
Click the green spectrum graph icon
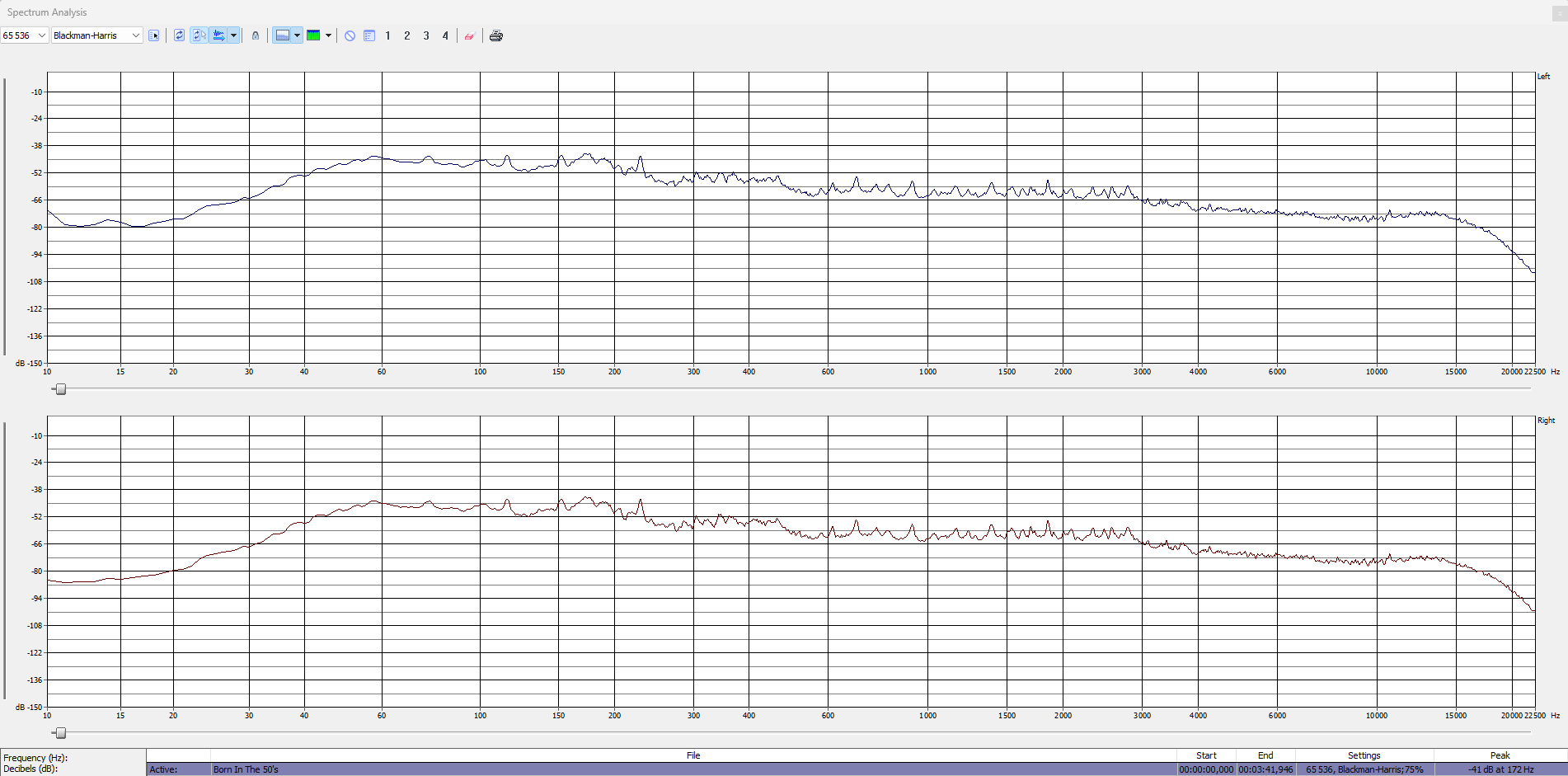coord(313,35)
